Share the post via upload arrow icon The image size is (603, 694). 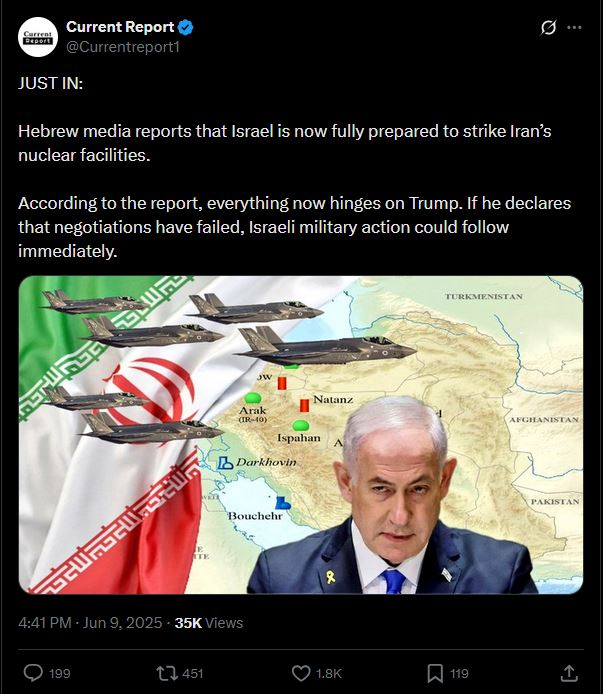point(569,673)
